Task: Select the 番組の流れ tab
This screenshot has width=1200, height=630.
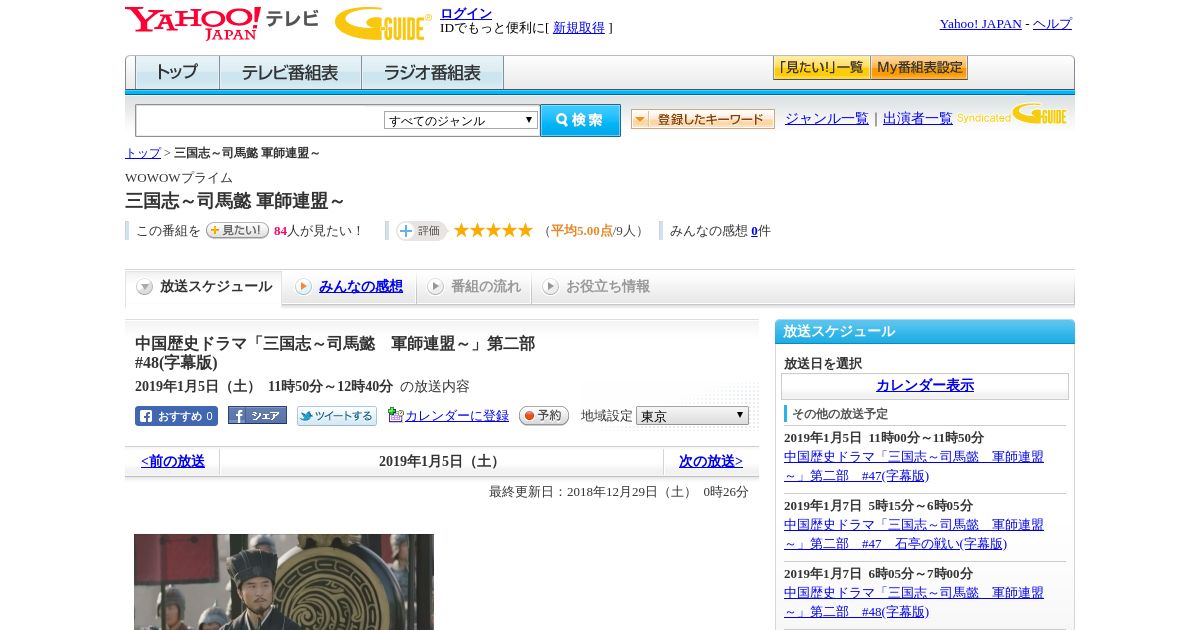Action: (x=474, y=287)
